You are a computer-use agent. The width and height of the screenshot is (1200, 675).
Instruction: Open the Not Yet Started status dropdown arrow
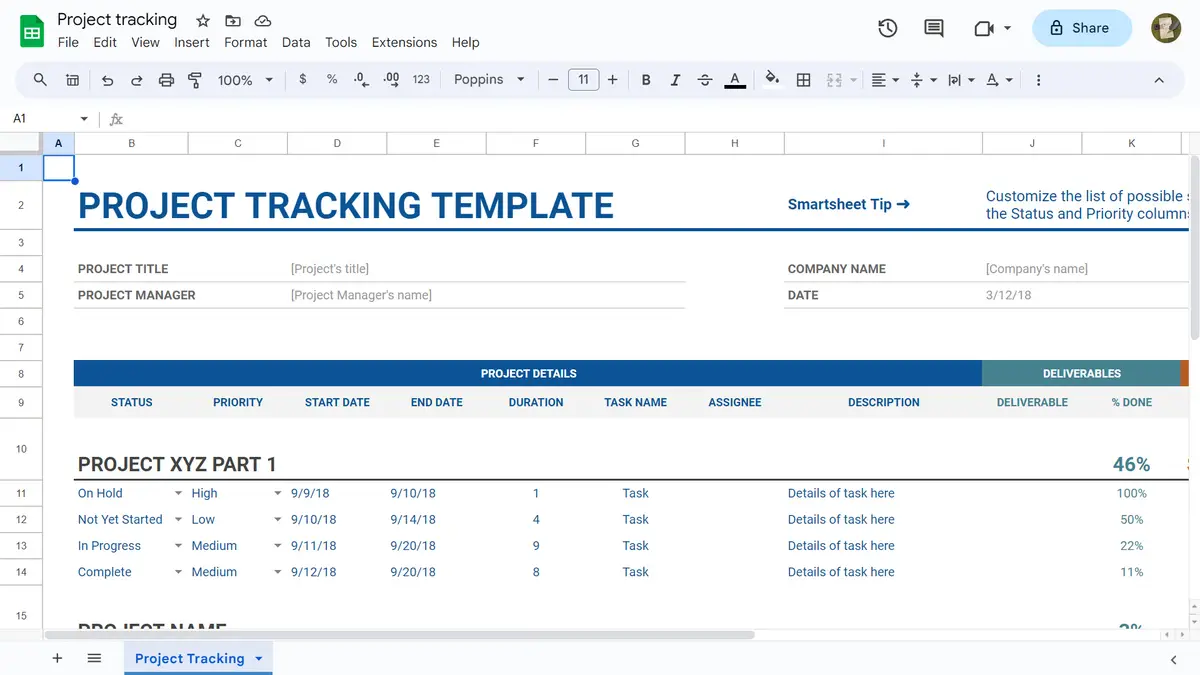(178, 520)
